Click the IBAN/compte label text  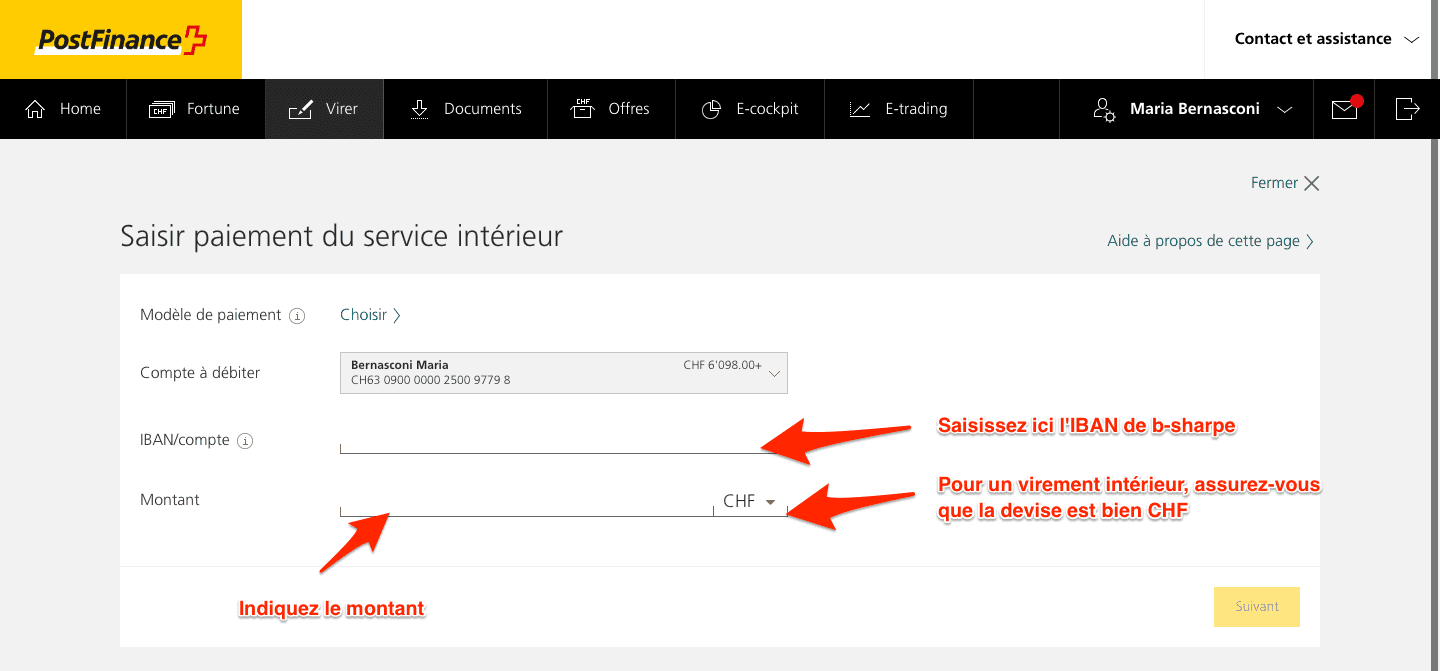(185, 440)
